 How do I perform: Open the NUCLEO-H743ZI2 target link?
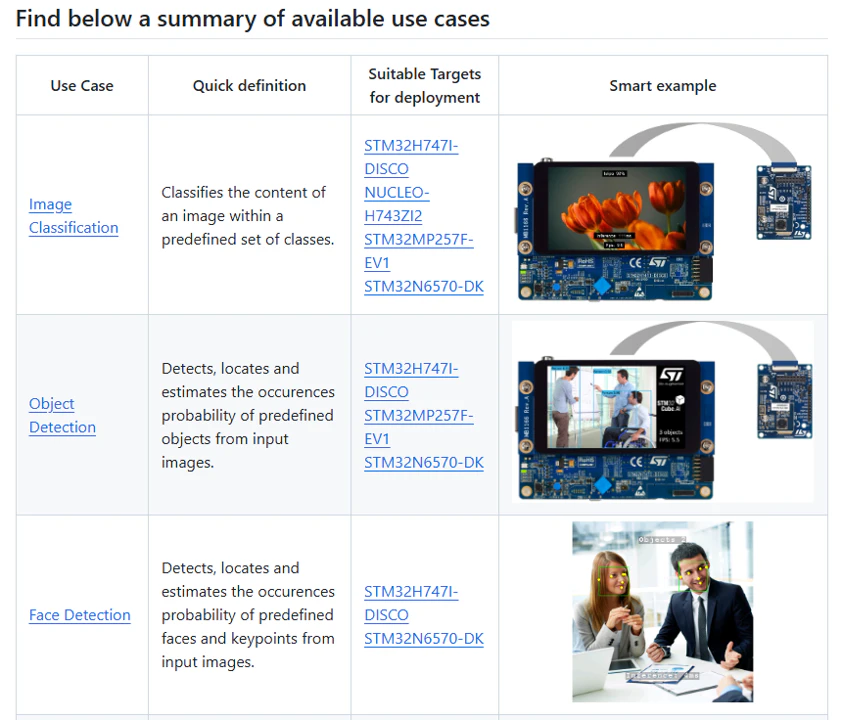click(397, 204)
